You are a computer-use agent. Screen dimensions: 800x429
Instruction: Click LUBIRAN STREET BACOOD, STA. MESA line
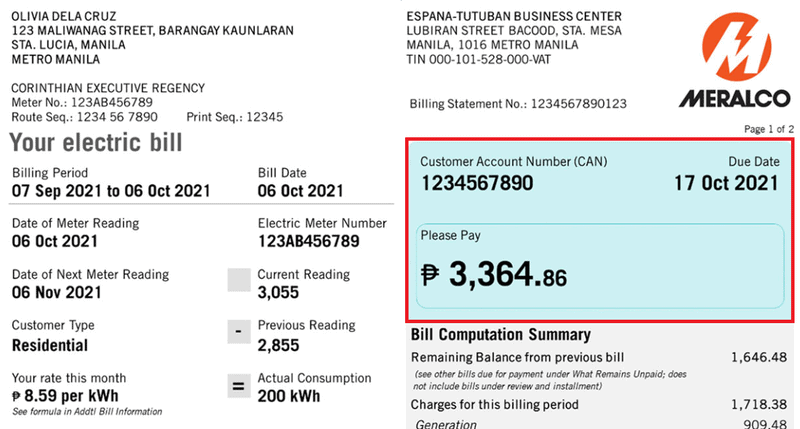click(514, 31)
